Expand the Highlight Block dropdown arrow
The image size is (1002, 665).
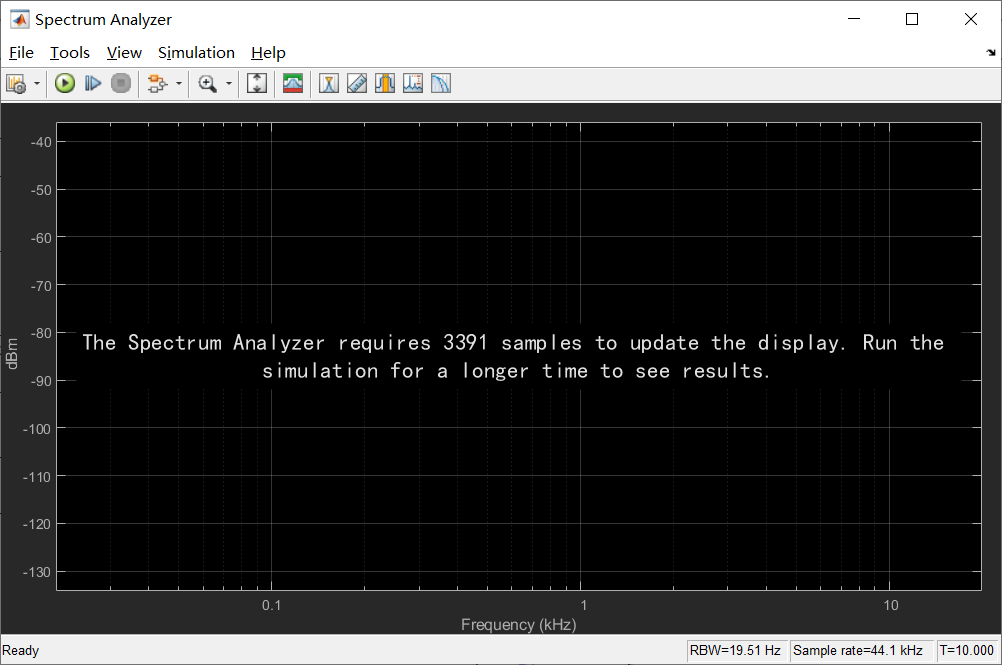pos(179,84)
